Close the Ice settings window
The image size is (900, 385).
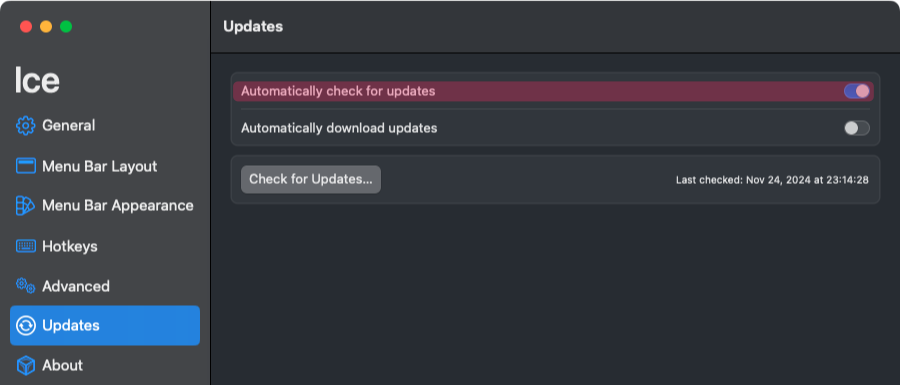pyautogui.click(x=26, y=26)
